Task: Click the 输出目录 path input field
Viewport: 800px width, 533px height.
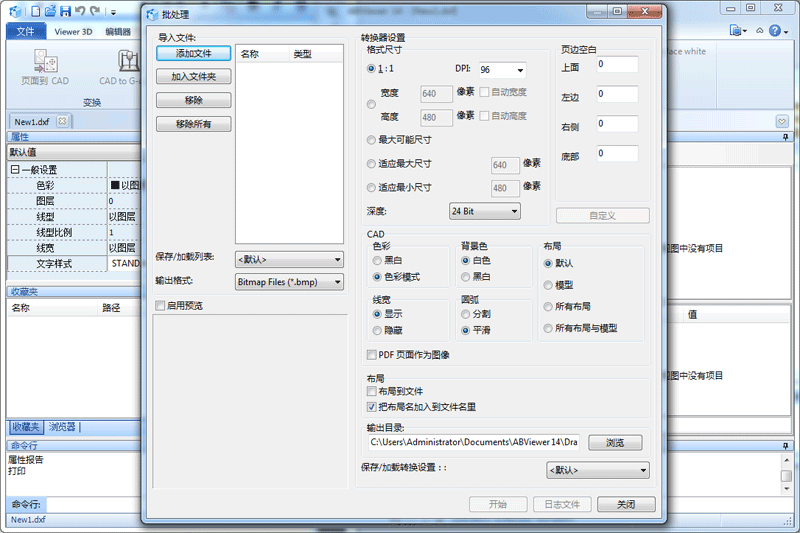Action: pyautogui.click(x=474, y=442)
